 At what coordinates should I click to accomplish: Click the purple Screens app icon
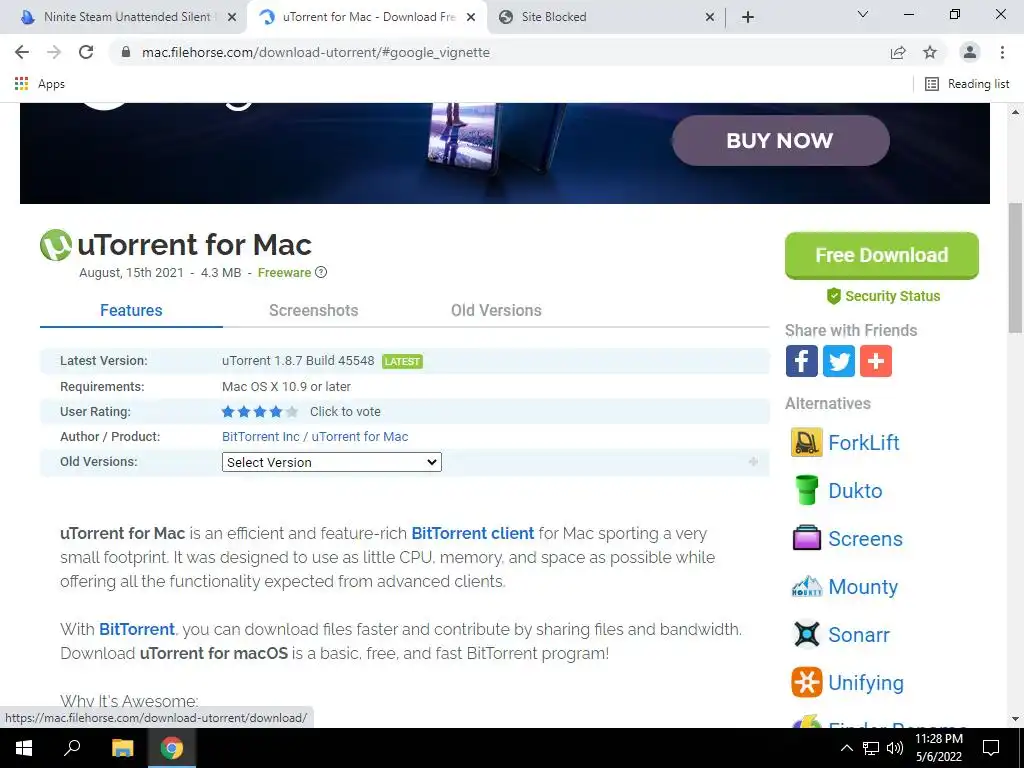pyautogui.click(x=807, y=538)
